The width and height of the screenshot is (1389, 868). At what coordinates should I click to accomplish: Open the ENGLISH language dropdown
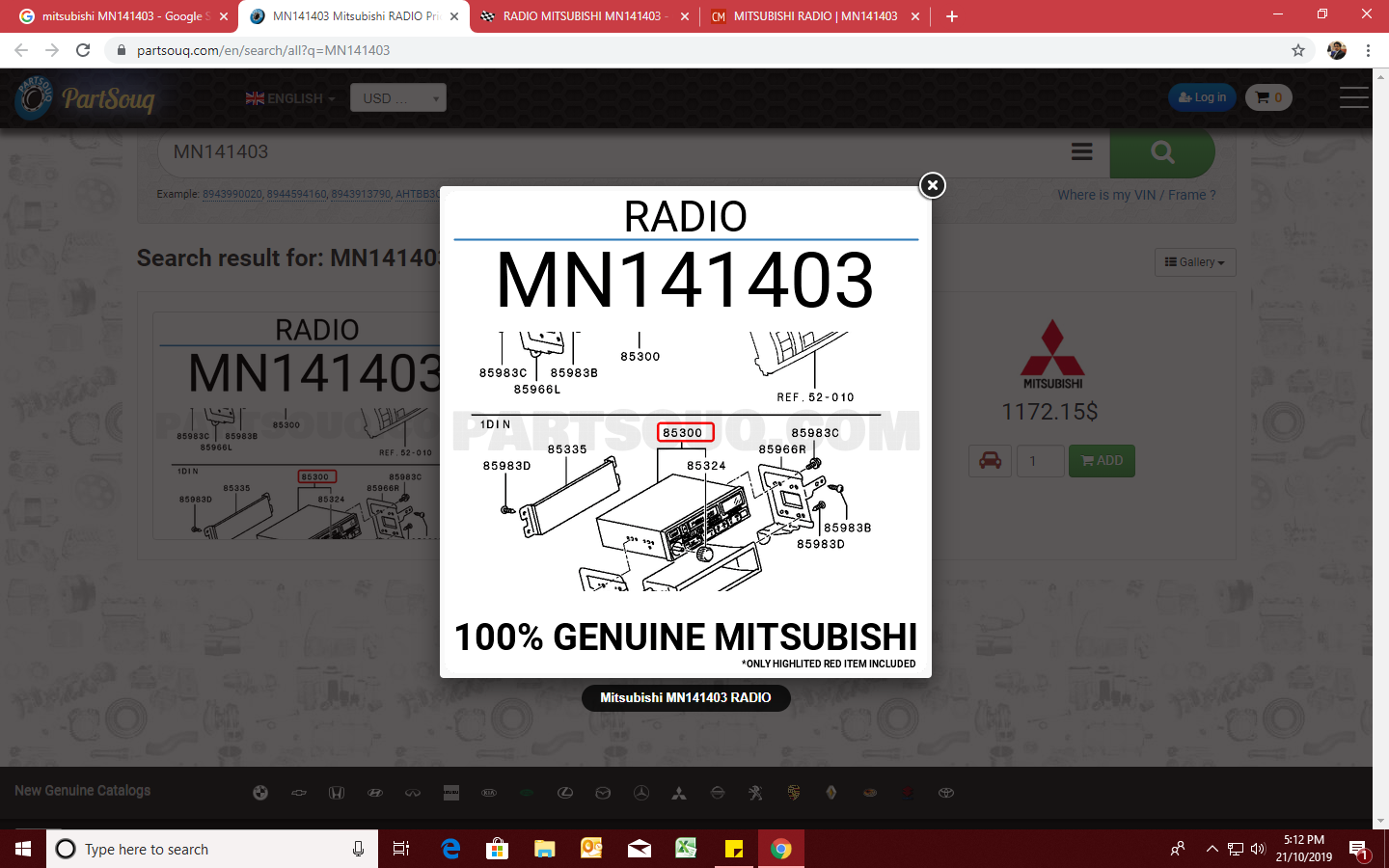[x=290, y=98]
